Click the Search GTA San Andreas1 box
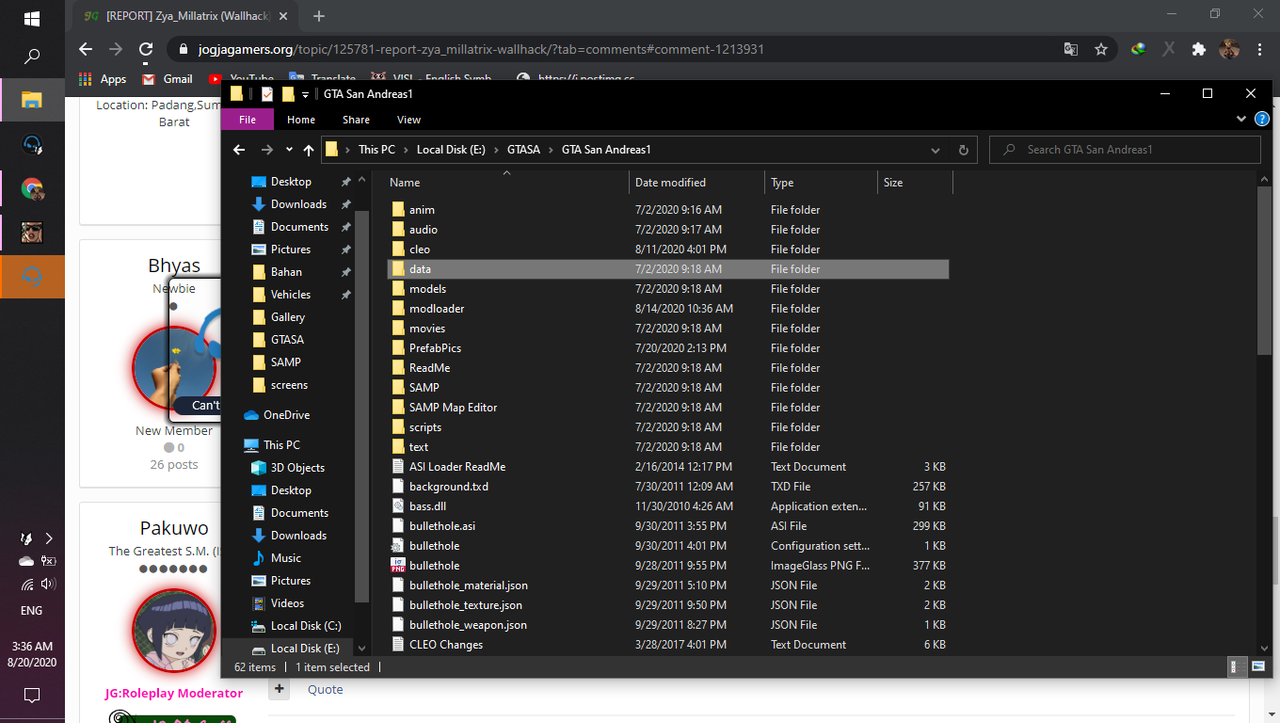The height and width of the screenshot is (723, 1280). click(1125, 150)
